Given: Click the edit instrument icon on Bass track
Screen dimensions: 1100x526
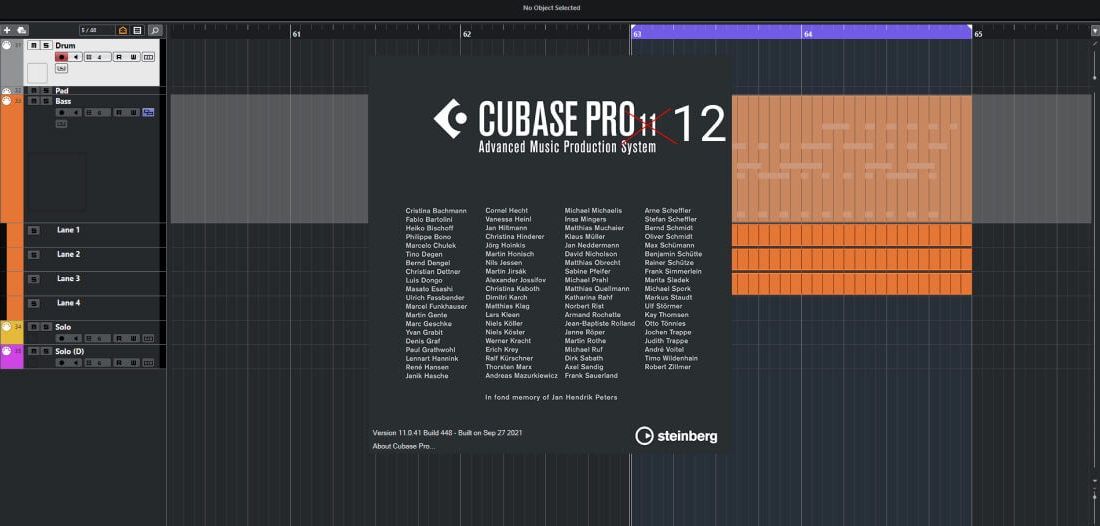Looking at the screenshot, I should click(x=61, y=123).
